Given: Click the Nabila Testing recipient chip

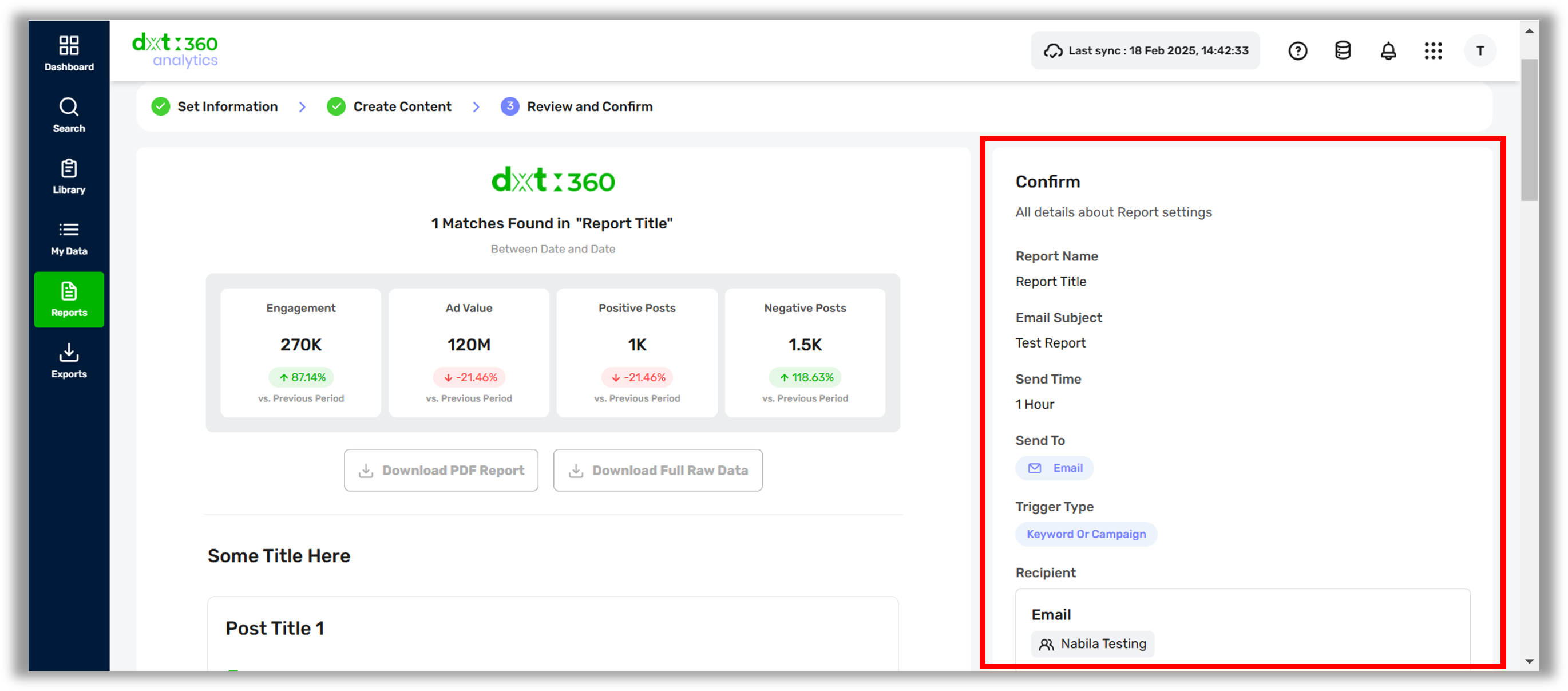Looking at the screenshot, I should click(1092, 644).
